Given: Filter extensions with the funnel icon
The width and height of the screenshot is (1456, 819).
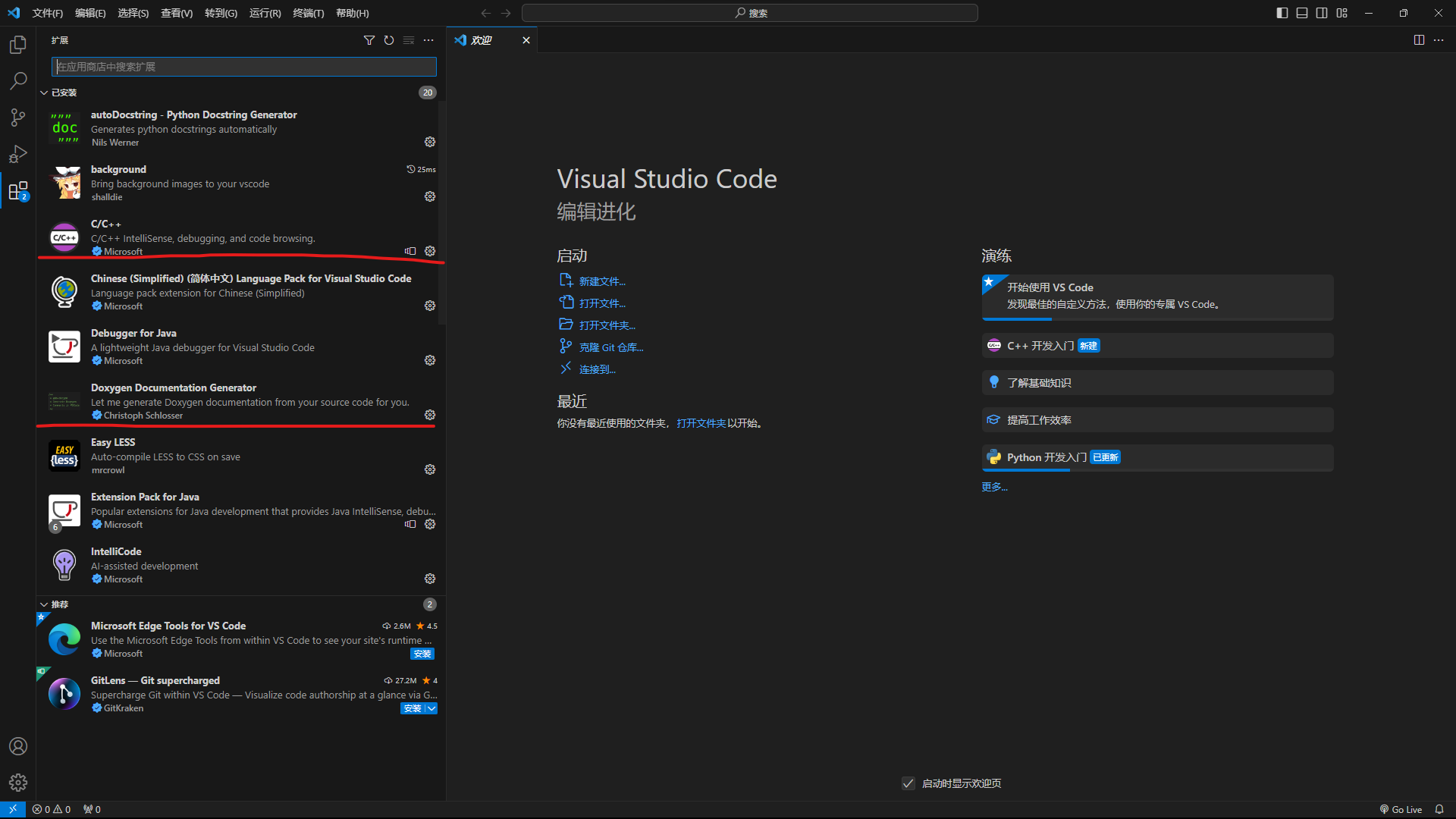Looking at the screenshot, I should point(369,40).
